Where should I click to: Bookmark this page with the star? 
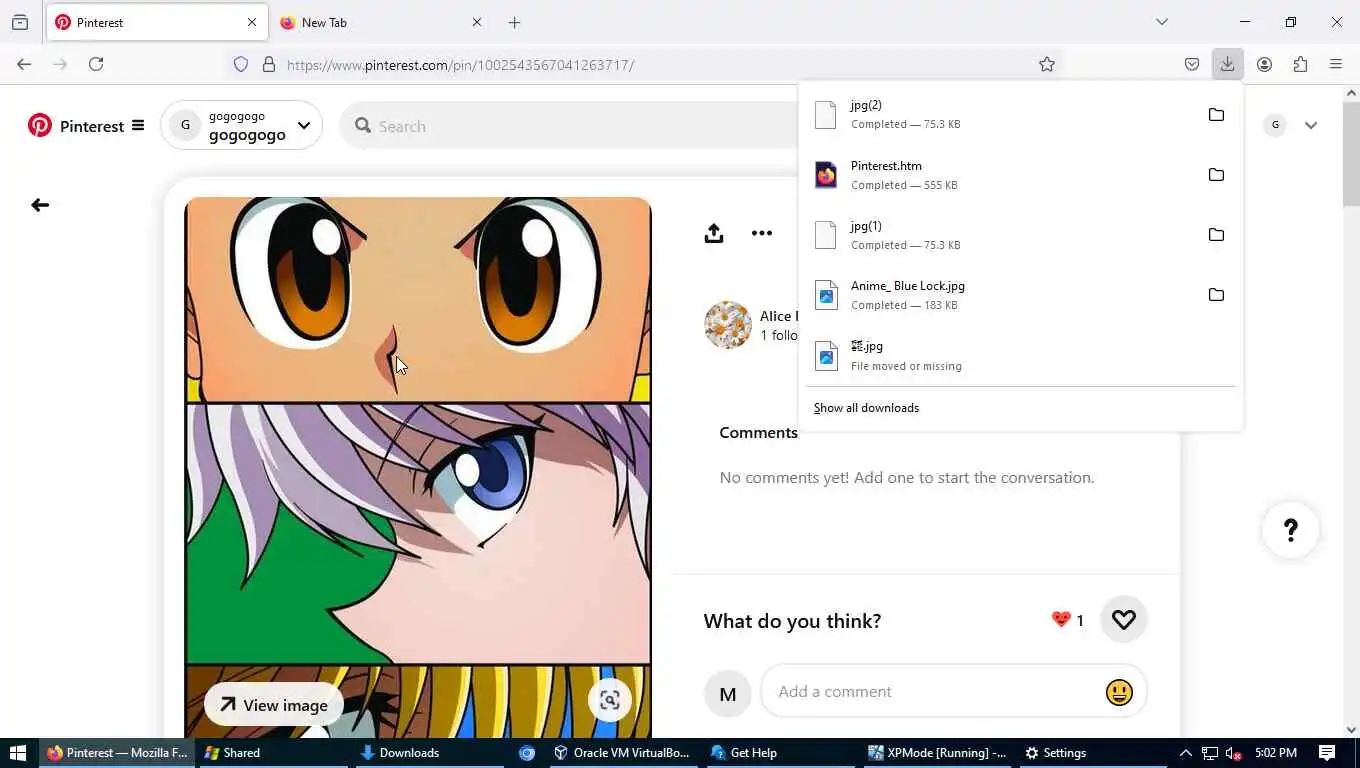coord(1047,64)
